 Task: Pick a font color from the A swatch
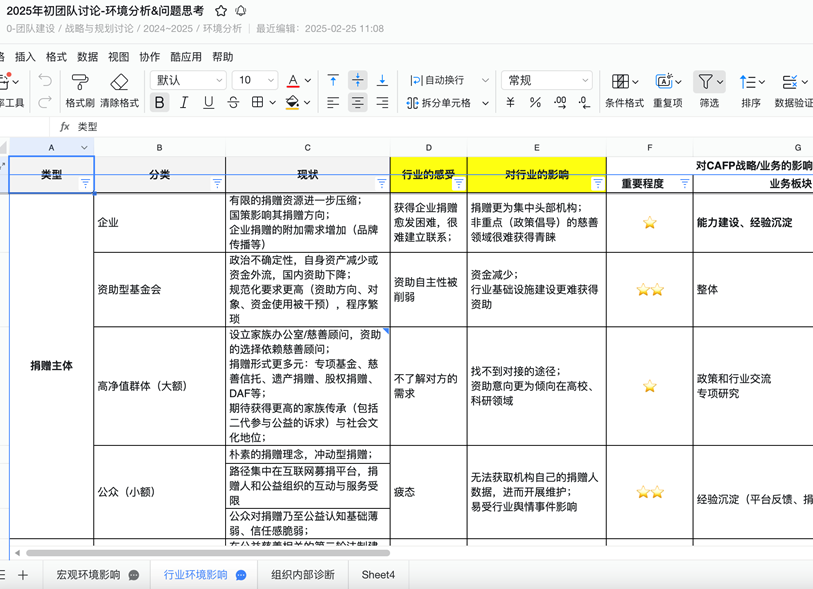(x=294, y=81)
